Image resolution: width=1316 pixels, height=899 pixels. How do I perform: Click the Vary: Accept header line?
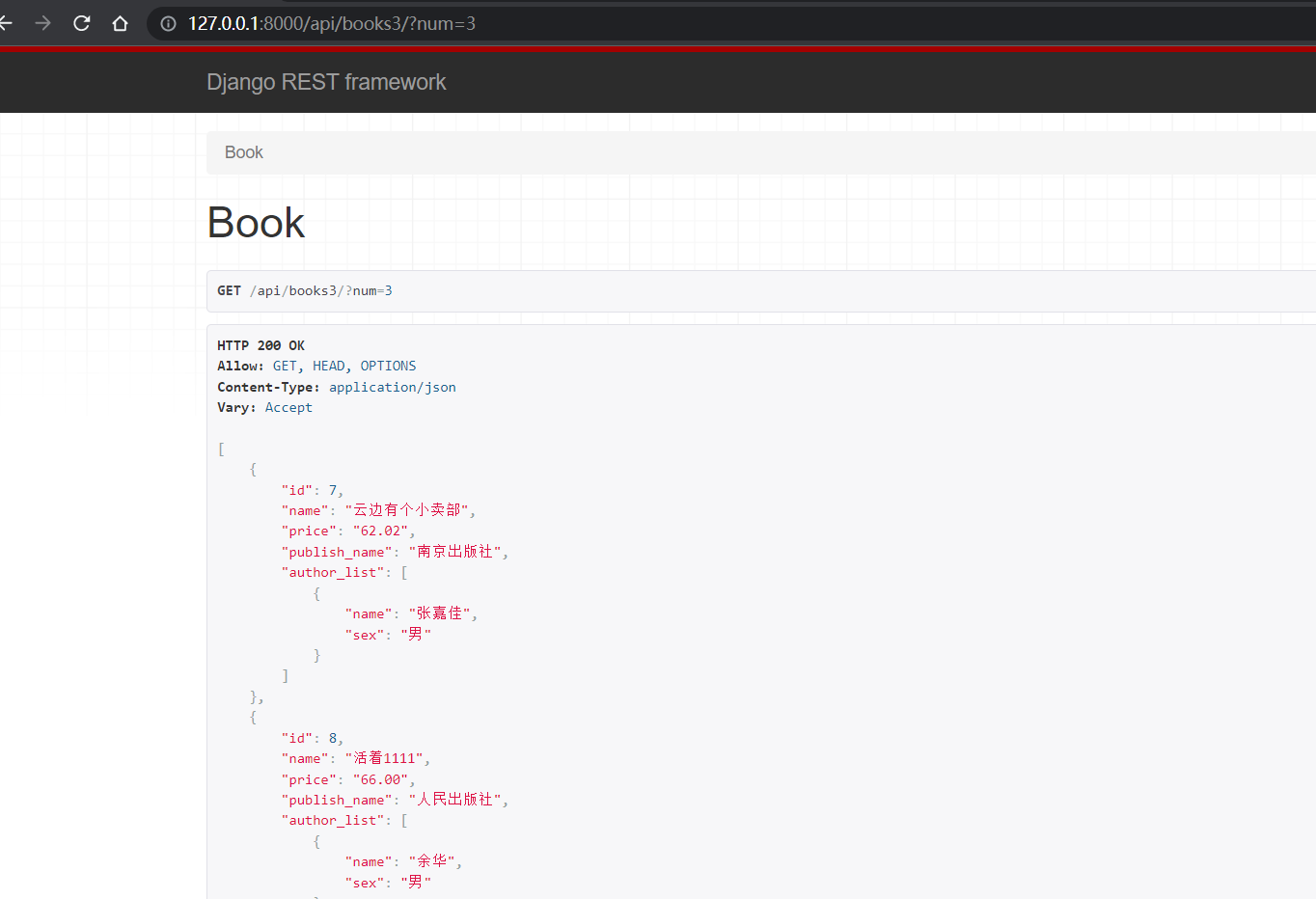(x=264, y=407)
